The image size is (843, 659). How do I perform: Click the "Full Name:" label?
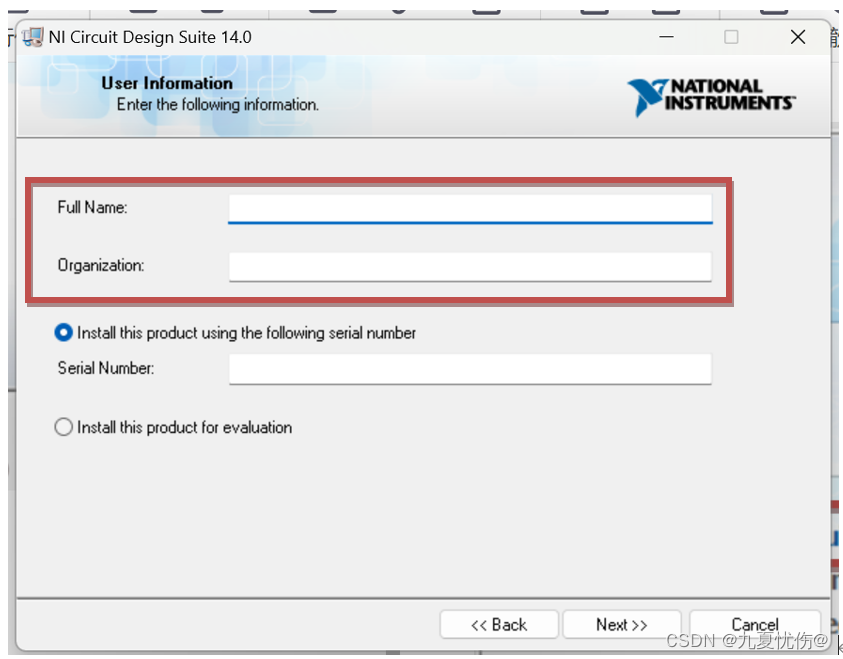92,207
